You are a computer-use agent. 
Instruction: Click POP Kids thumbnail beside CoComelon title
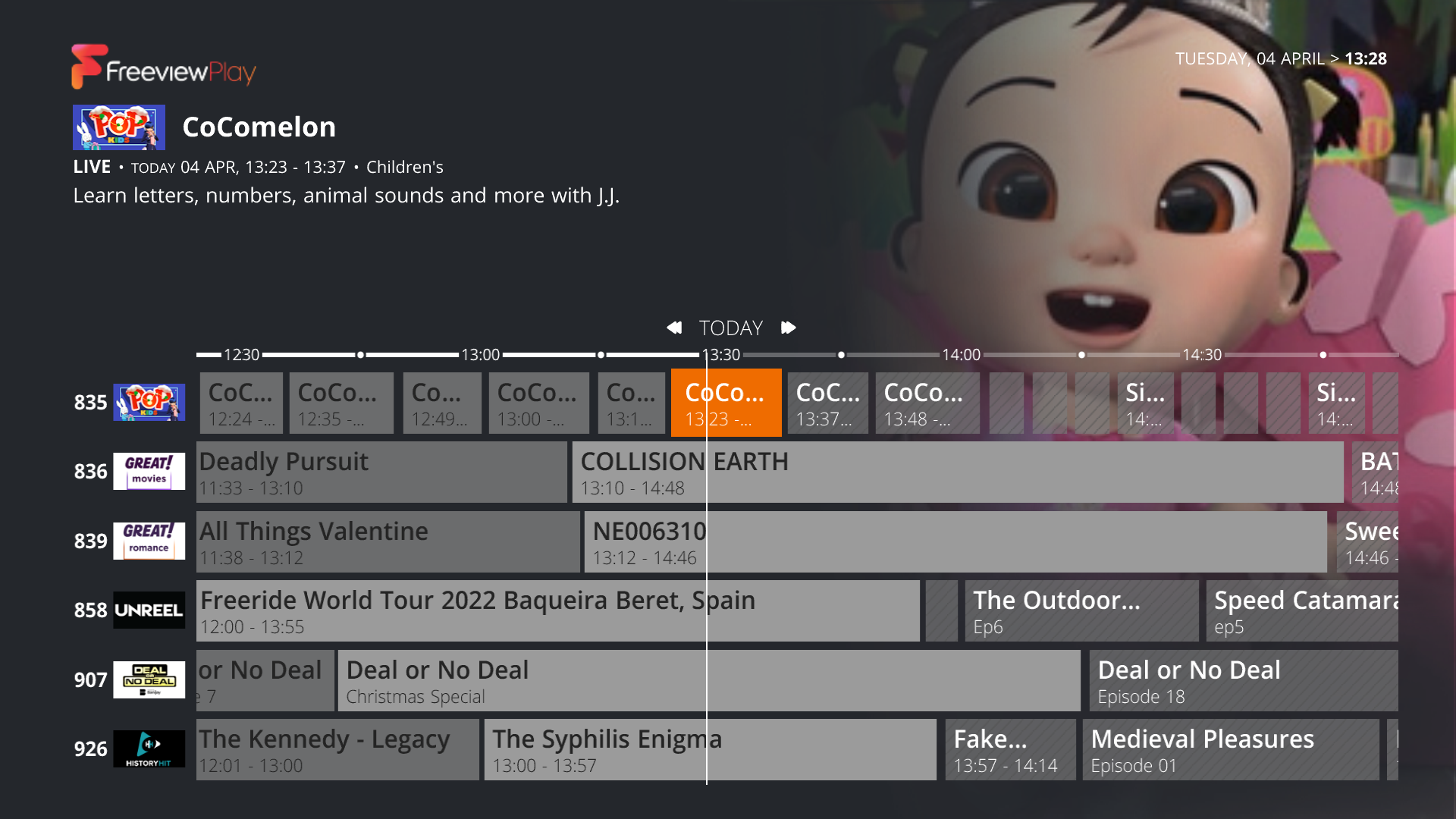[119, 127]
